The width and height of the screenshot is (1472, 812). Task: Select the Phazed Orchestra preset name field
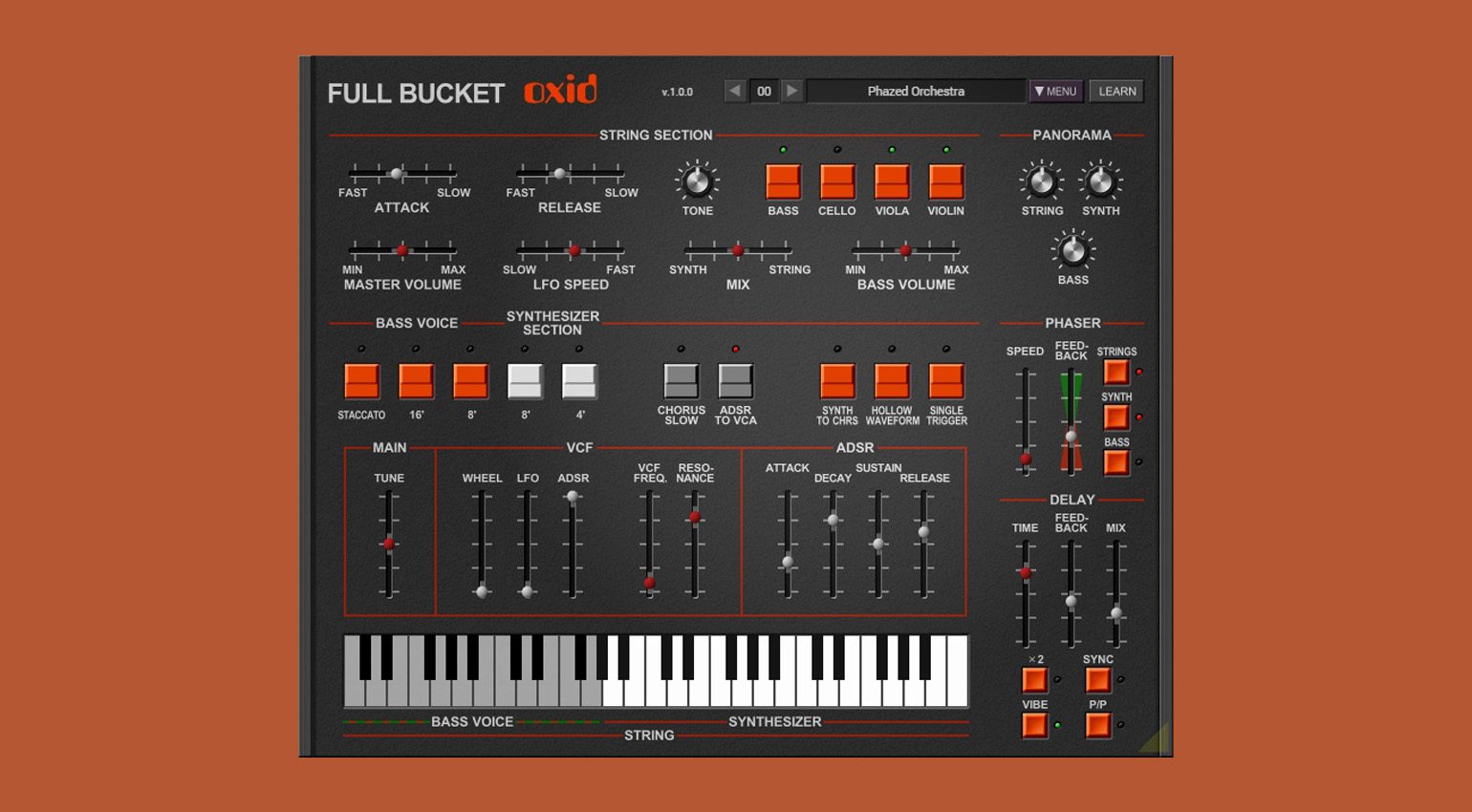click(913, 91)
